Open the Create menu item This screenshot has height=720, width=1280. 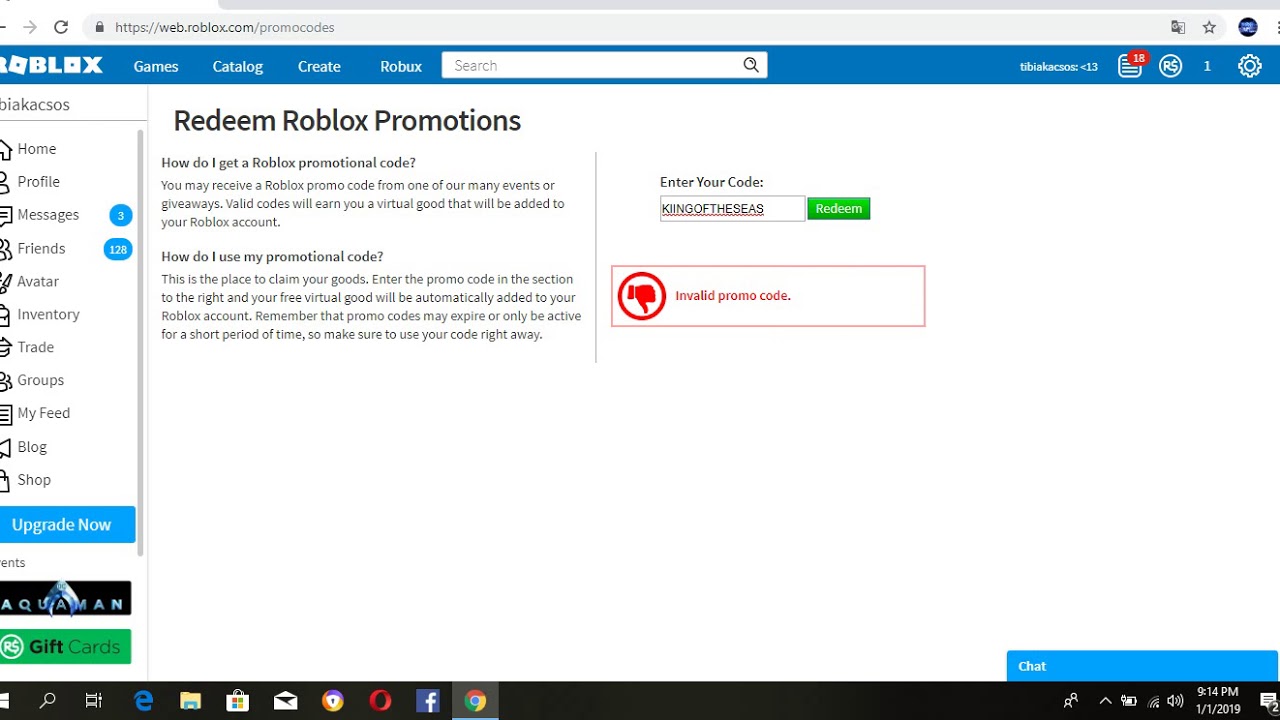tap(319, 66)
